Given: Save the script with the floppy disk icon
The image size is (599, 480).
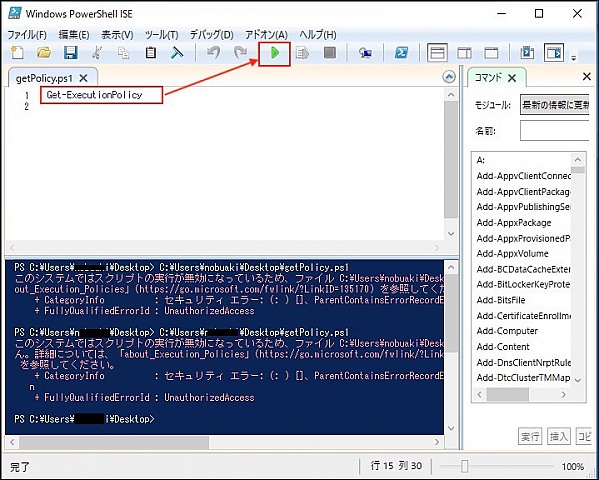Looking at the screenshot, I should tap(70, 52).
